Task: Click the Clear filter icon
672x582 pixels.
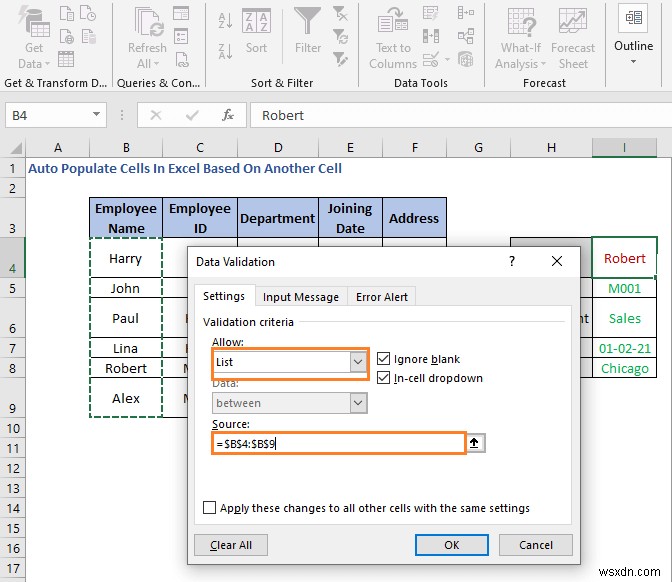Action: 340,14
